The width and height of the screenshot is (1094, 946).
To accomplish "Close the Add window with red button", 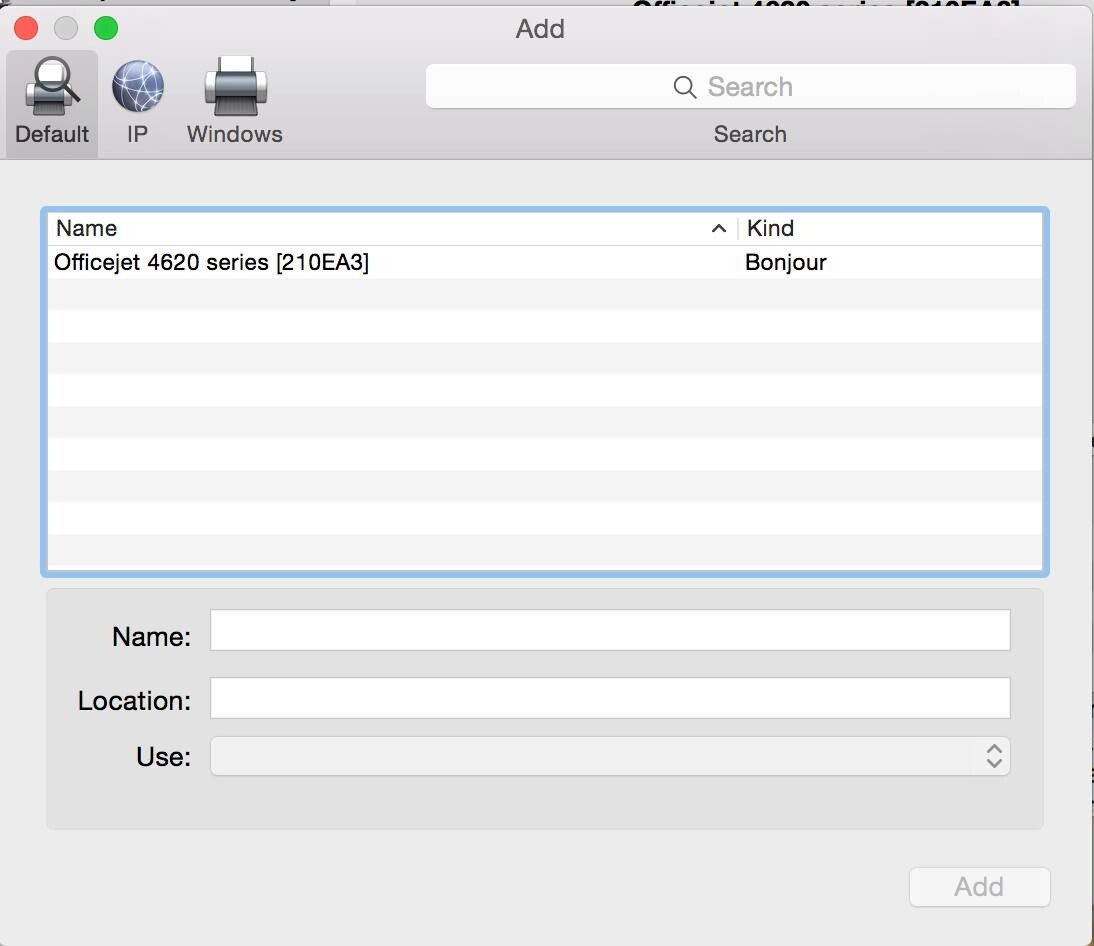I will pos(26,29).
